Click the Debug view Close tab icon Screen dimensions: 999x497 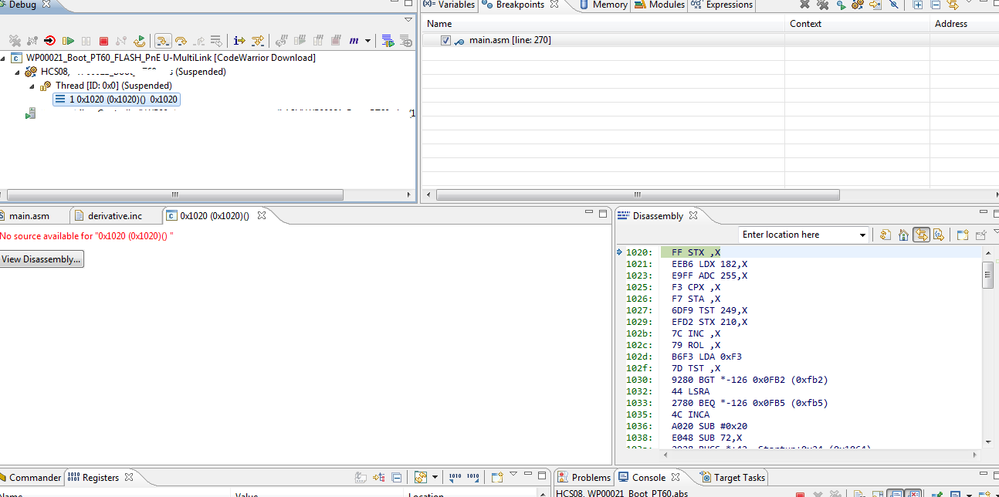coord(46,4)
